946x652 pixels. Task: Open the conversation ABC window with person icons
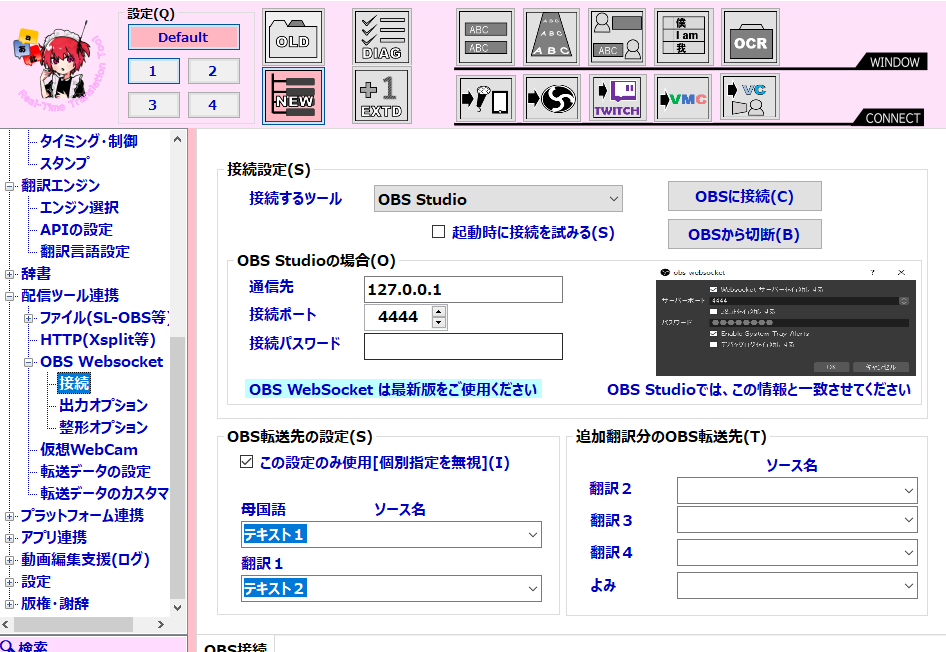click(617, 37)
